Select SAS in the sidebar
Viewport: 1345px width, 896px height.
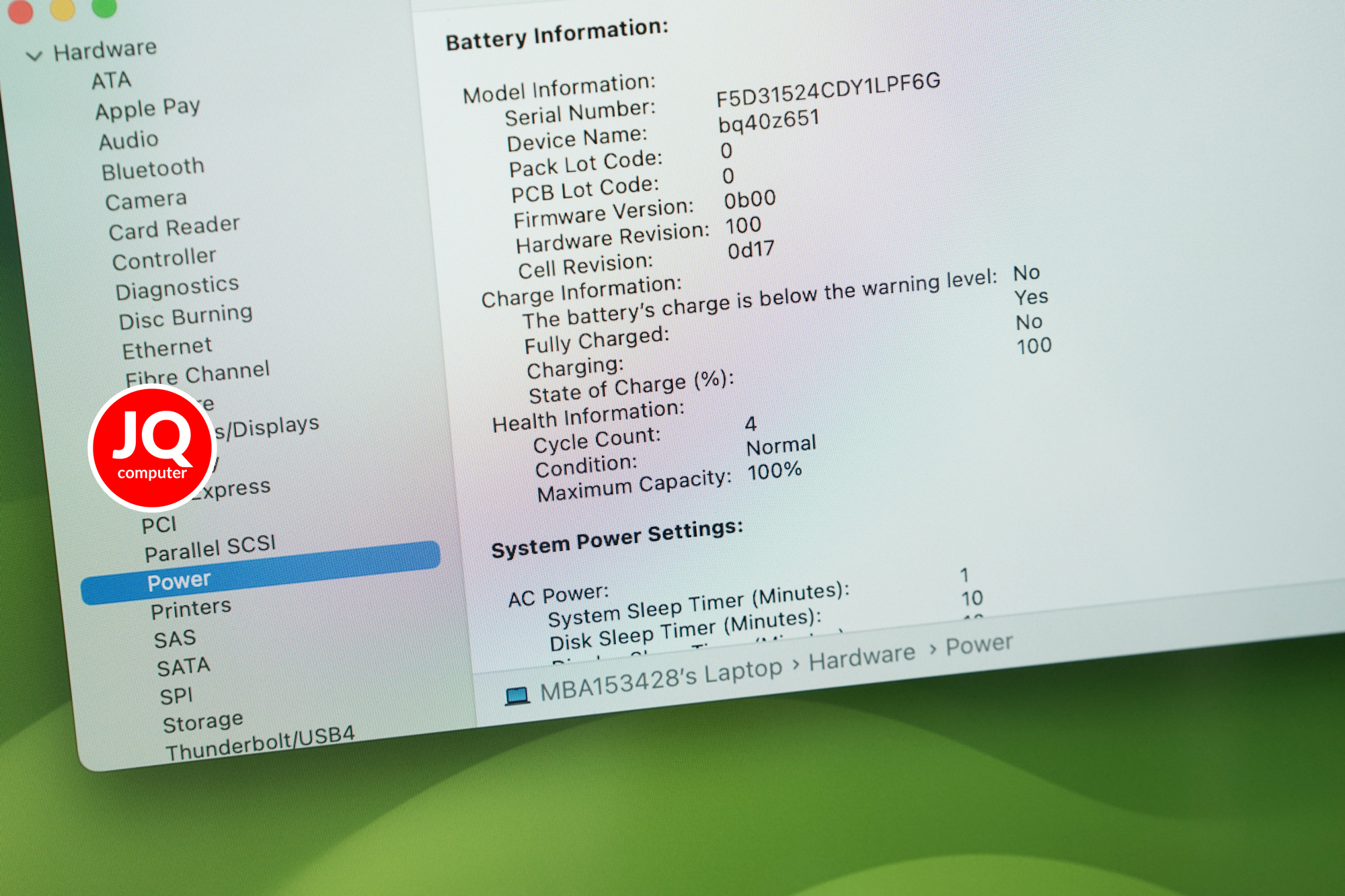175,639
